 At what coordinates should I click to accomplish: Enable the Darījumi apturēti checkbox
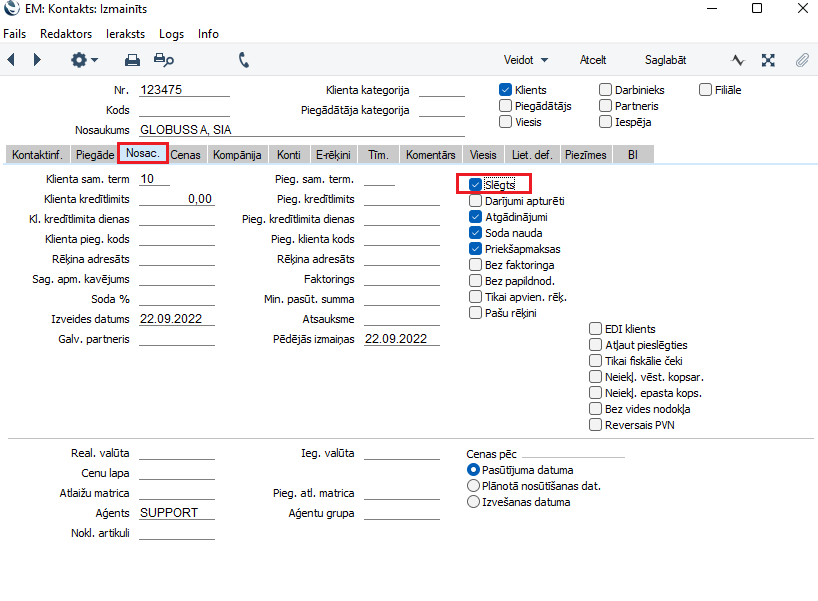[476, 201]
